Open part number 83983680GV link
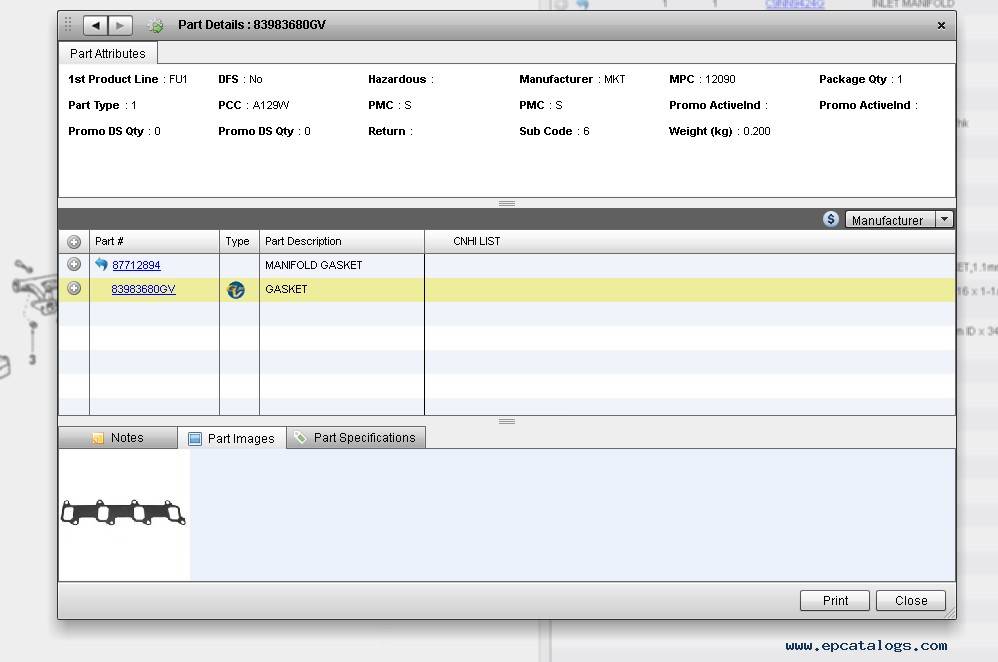This screenshot has height=662, width=998. click(x=143, y=289)
